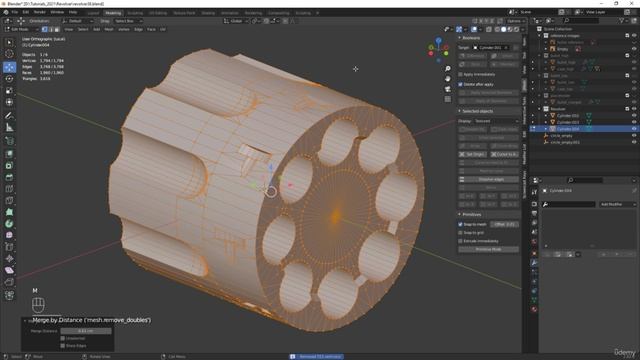The height and width of the screenshot is (360, 640).
Task: Open the Global transform orientation dropdown
Action: coord(236,21)
